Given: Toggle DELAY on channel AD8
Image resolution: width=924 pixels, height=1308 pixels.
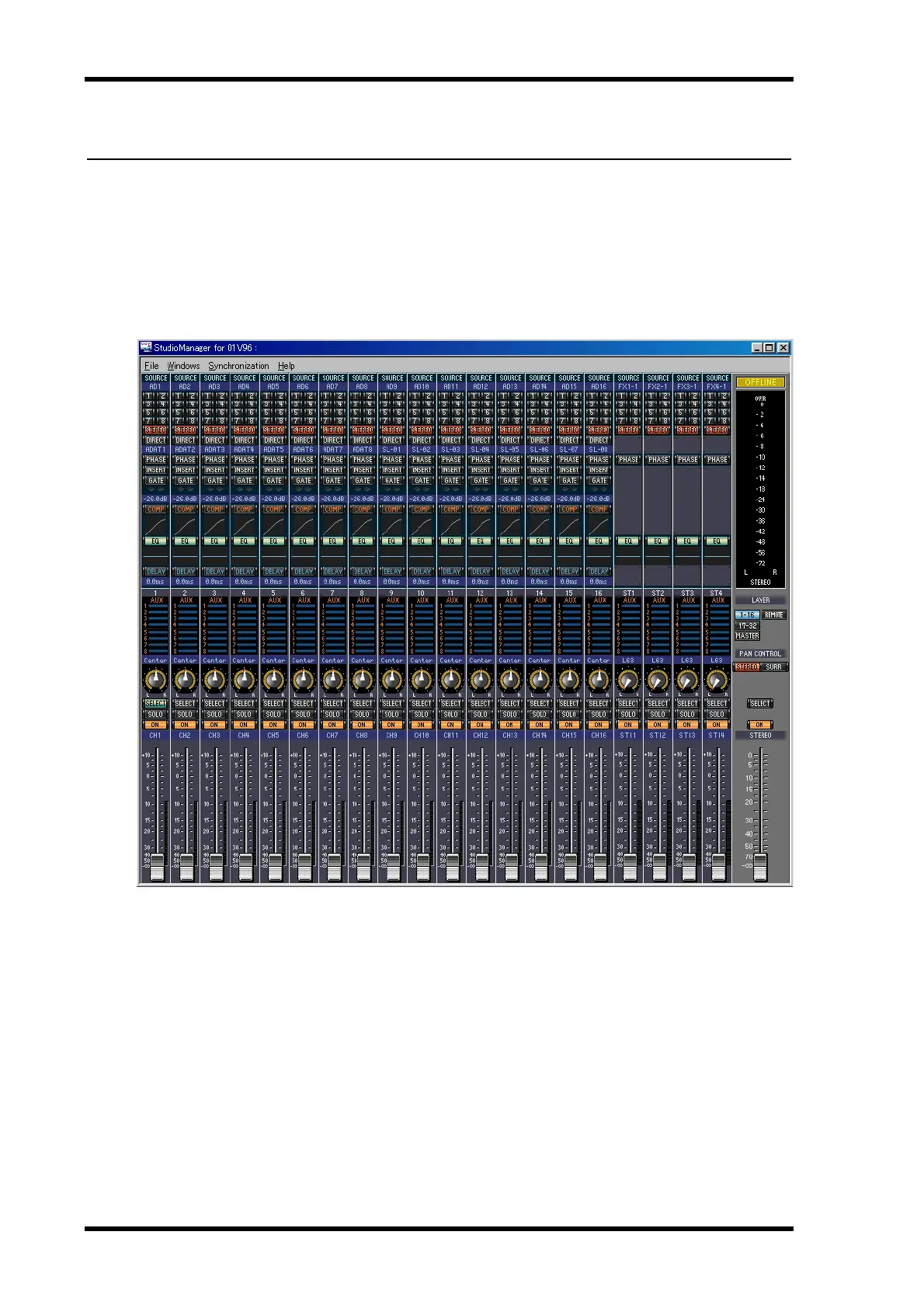Looking at the screenshot, I should coord(362,572).
